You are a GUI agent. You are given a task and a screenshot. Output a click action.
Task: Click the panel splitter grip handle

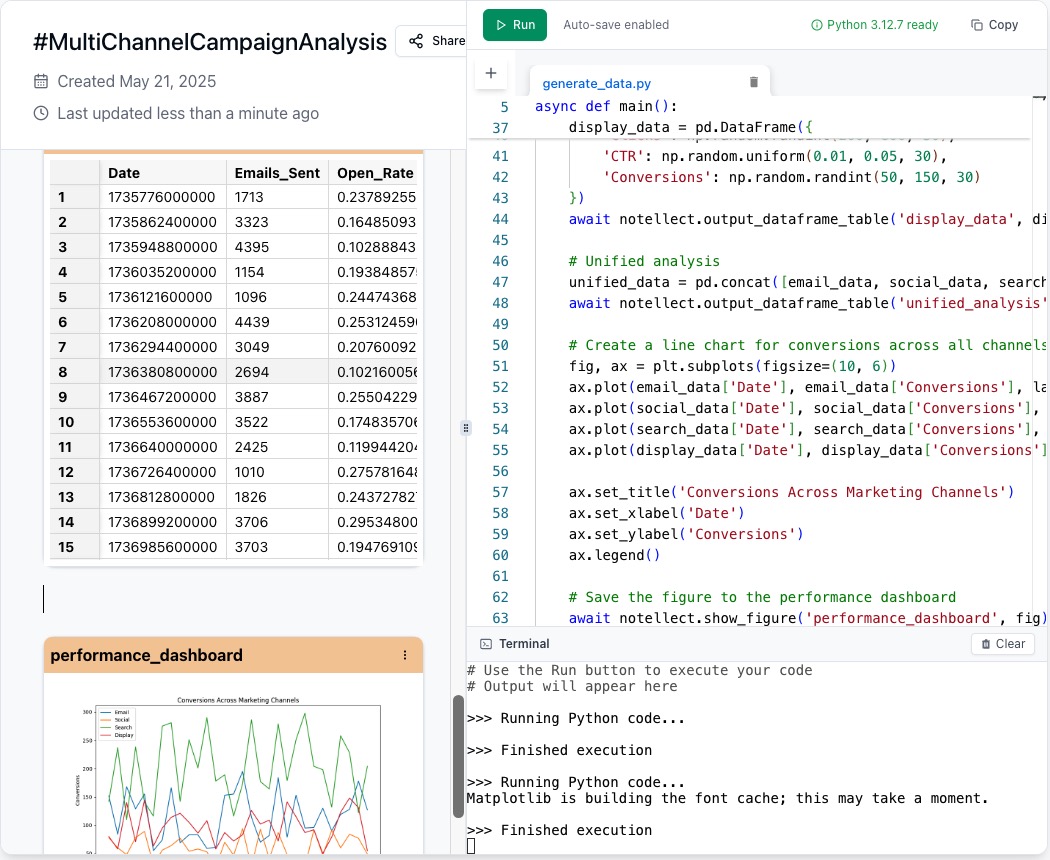[466, 427]
